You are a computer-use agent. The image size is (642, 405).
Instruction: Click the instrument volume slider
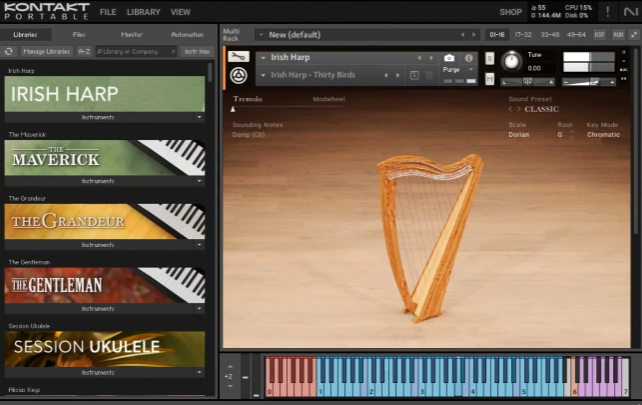589,82
